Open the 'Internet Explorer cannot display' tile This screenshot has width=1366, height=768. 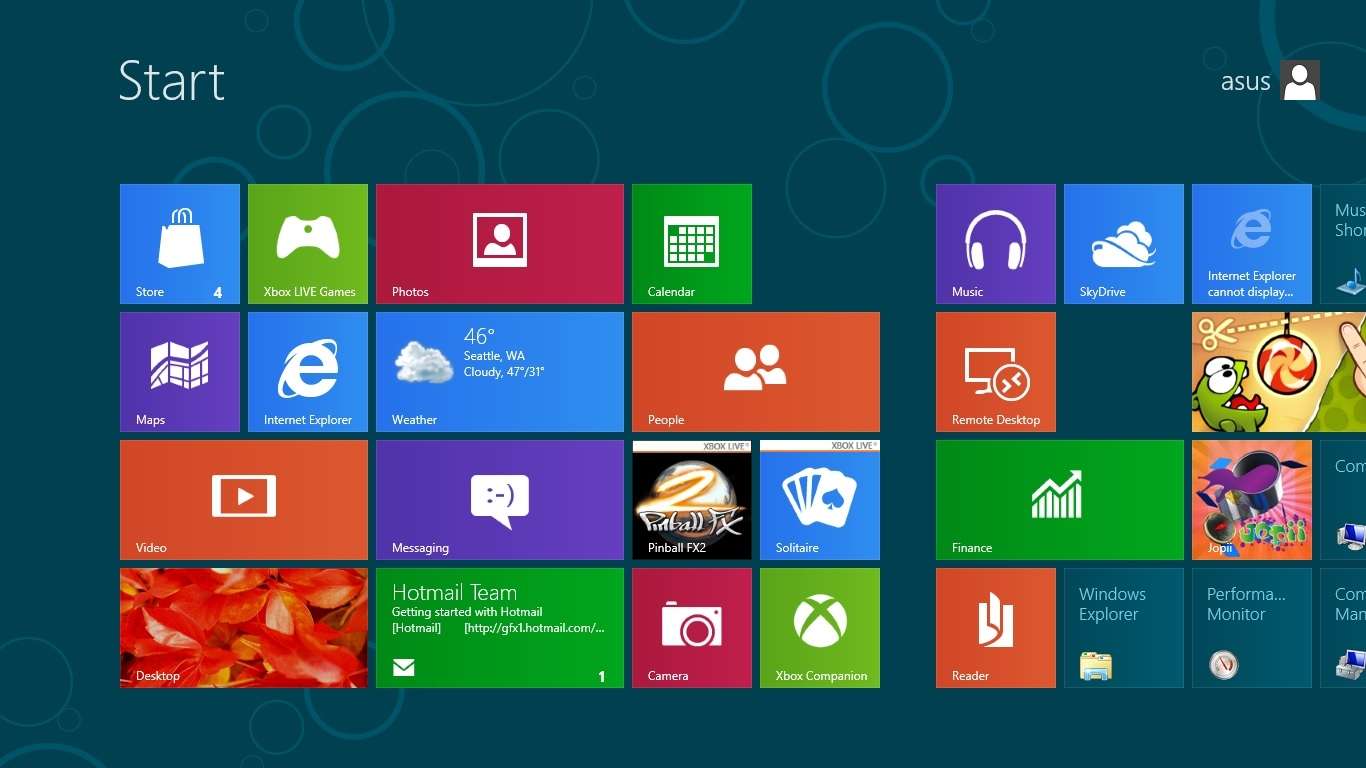pyautogui.click(x=1252, y=244)
